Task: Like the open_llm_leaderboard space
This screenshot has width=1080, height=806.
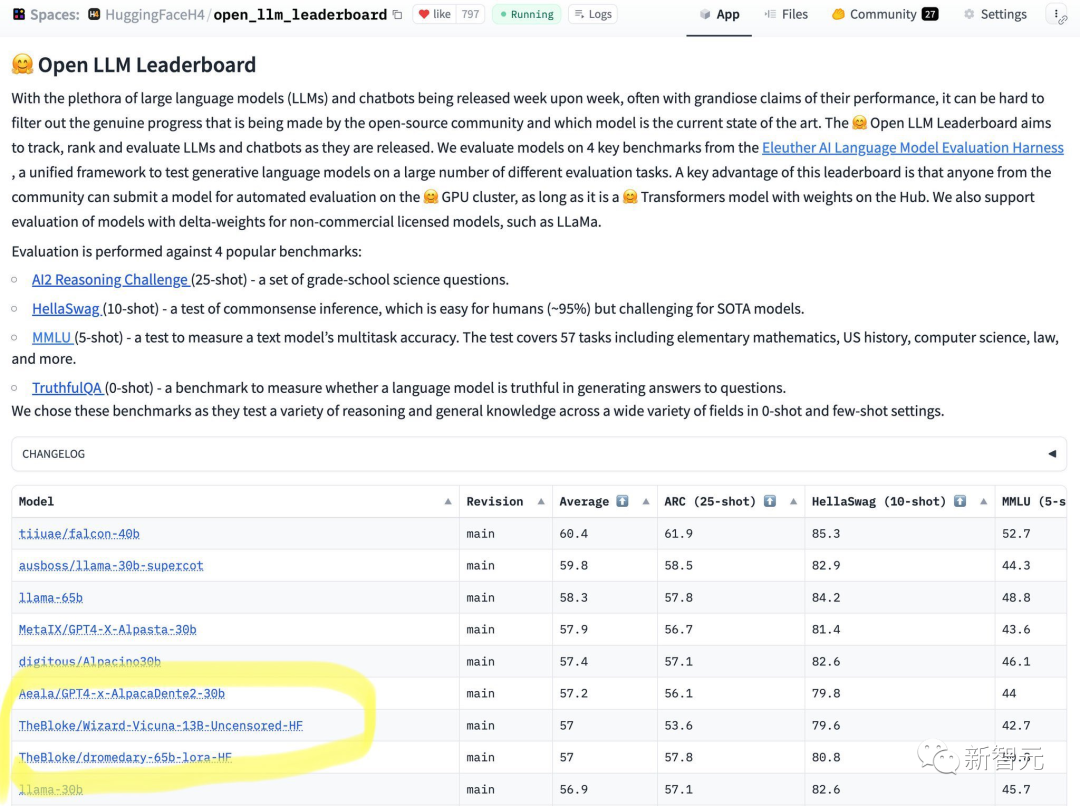Action: click(435, 15)
